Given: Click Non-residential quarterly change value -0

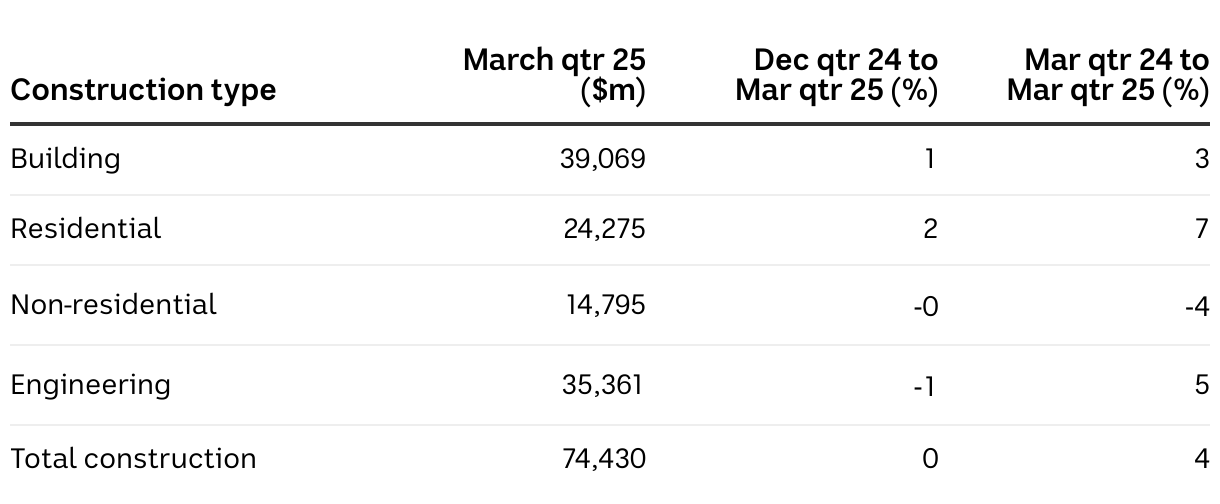Looking at the screenshot, I should coord(926,305).
